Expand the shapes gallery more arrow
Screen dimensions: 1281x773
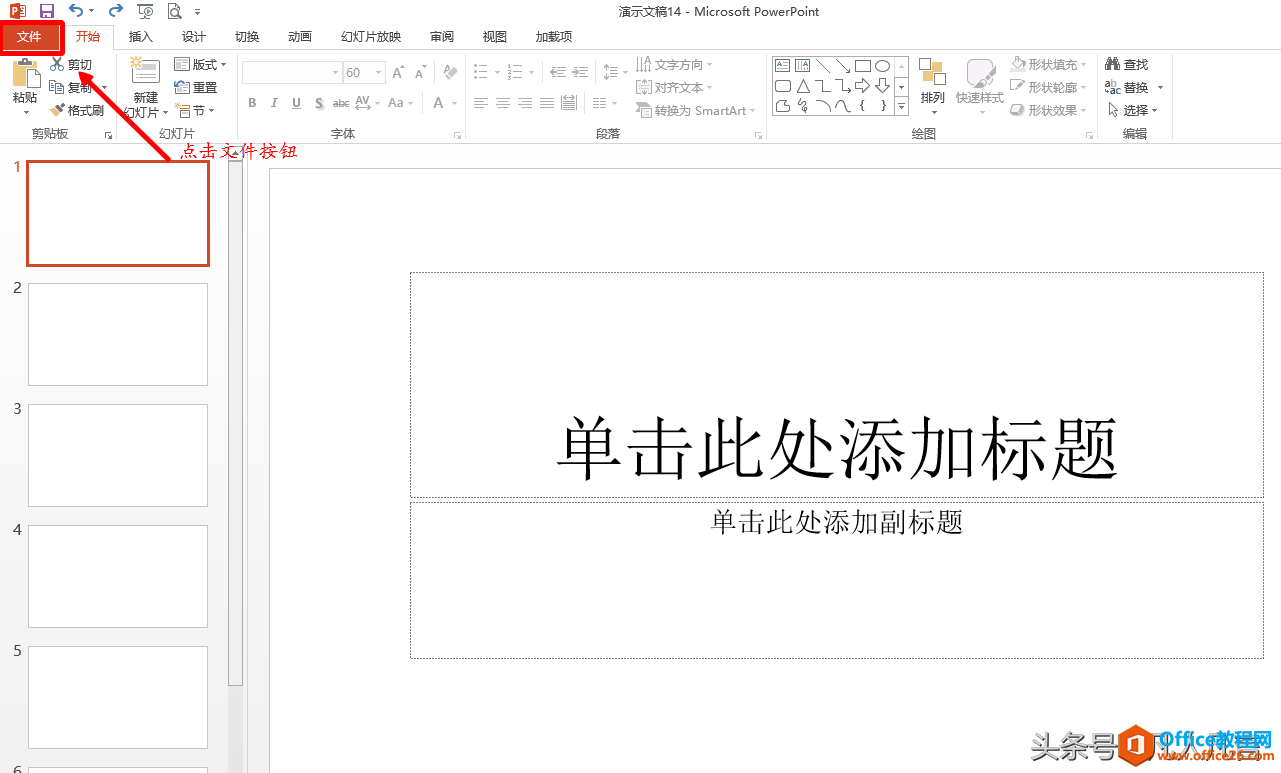[901, 105]
